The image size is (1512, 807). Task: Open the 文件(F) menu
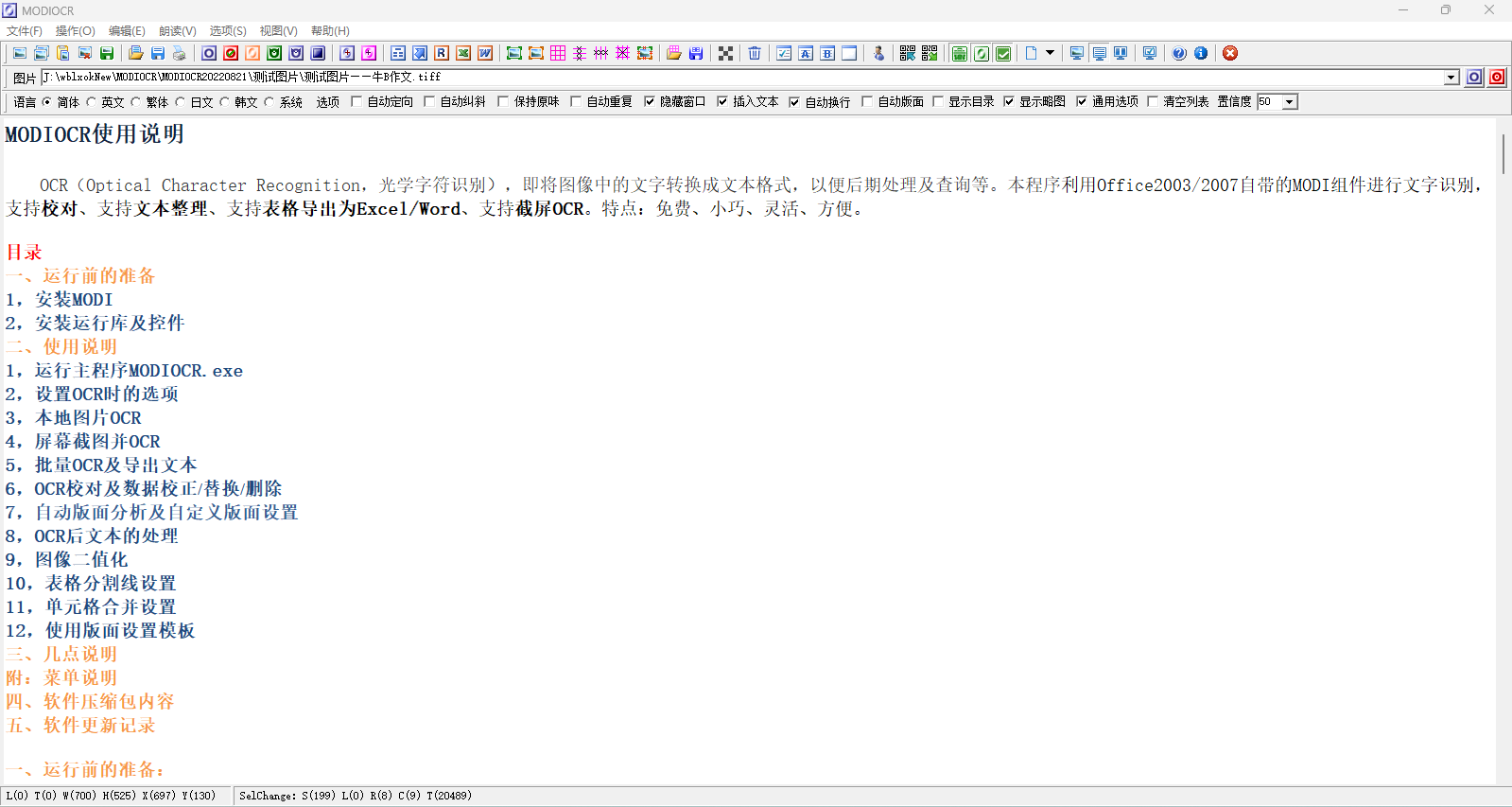pos(25,31)
